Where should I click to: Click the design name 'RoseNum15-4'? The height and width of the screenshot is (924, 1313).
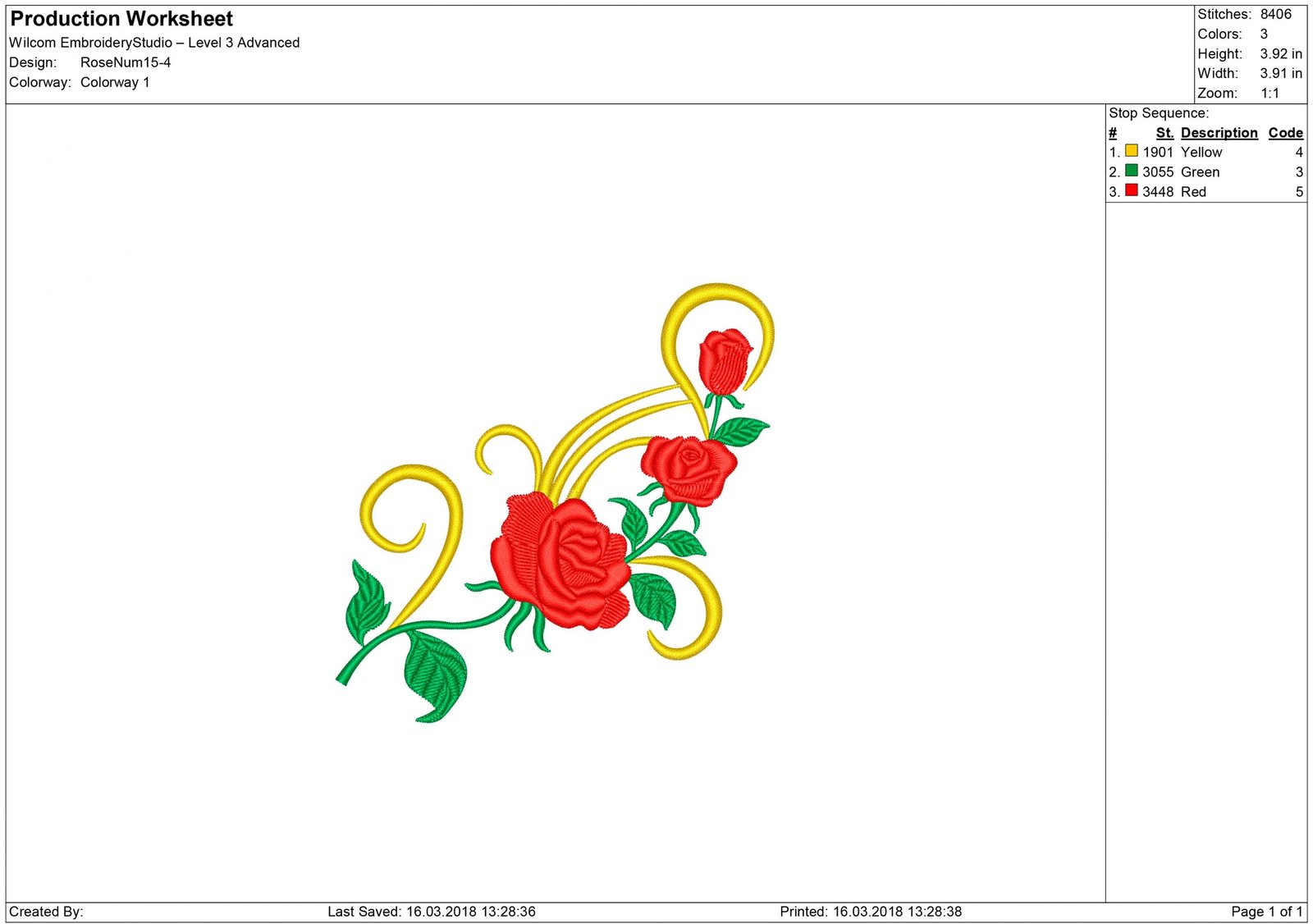[x=126, y=62]
